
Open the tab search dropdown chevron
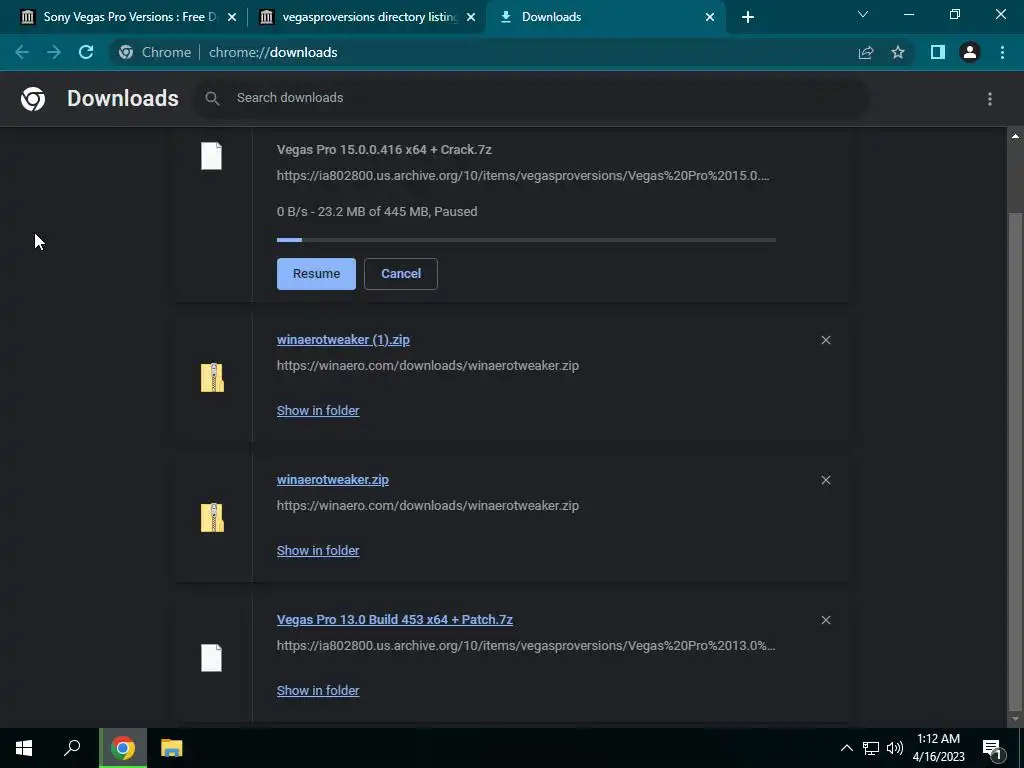[x=863, y=14]
